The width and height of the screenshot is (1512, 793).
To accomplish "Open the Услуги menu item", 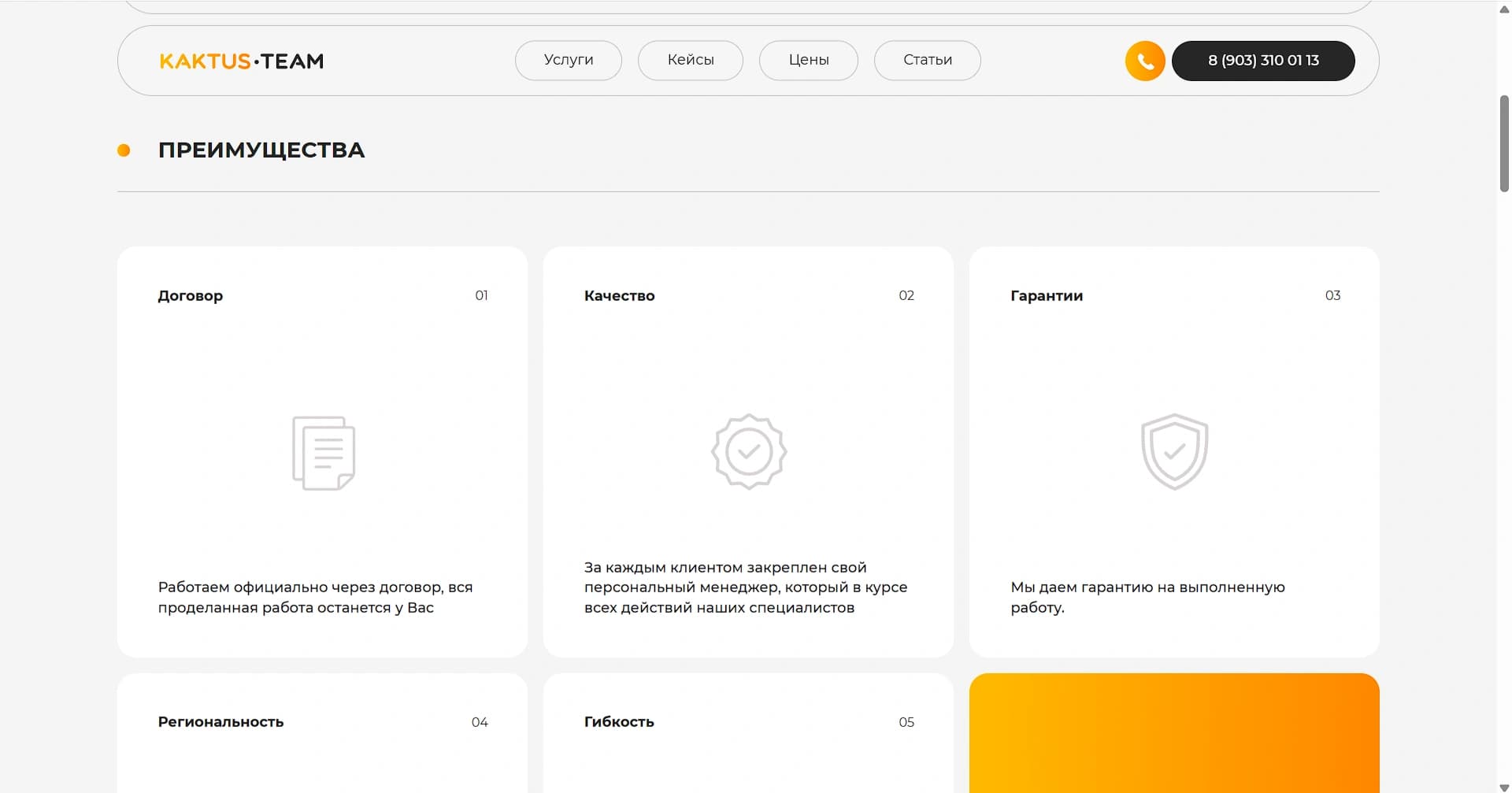I will click(568, 61).
